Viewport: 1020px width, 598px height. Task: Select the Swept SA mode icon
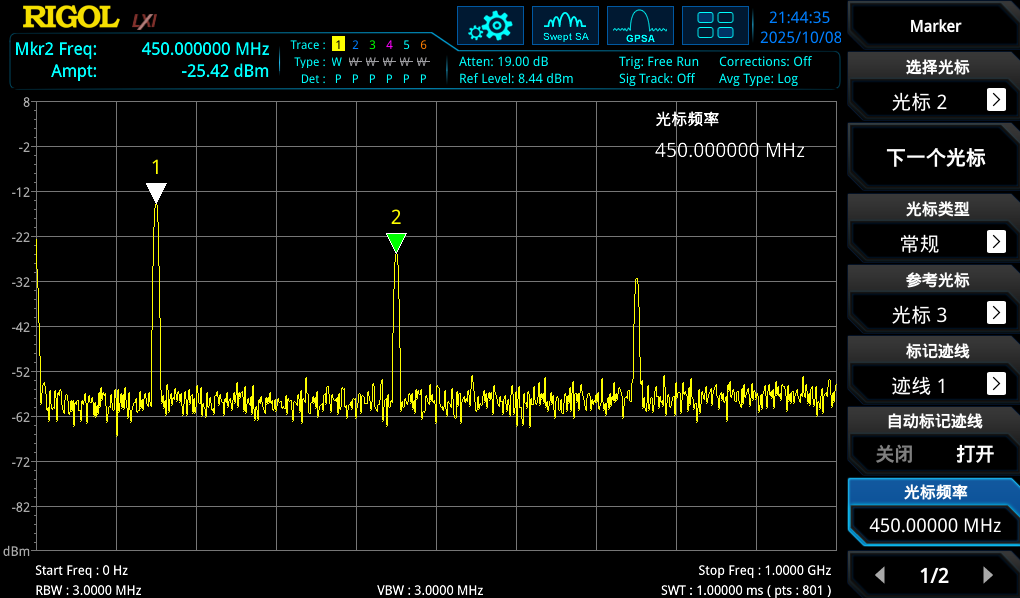[565, 26]
